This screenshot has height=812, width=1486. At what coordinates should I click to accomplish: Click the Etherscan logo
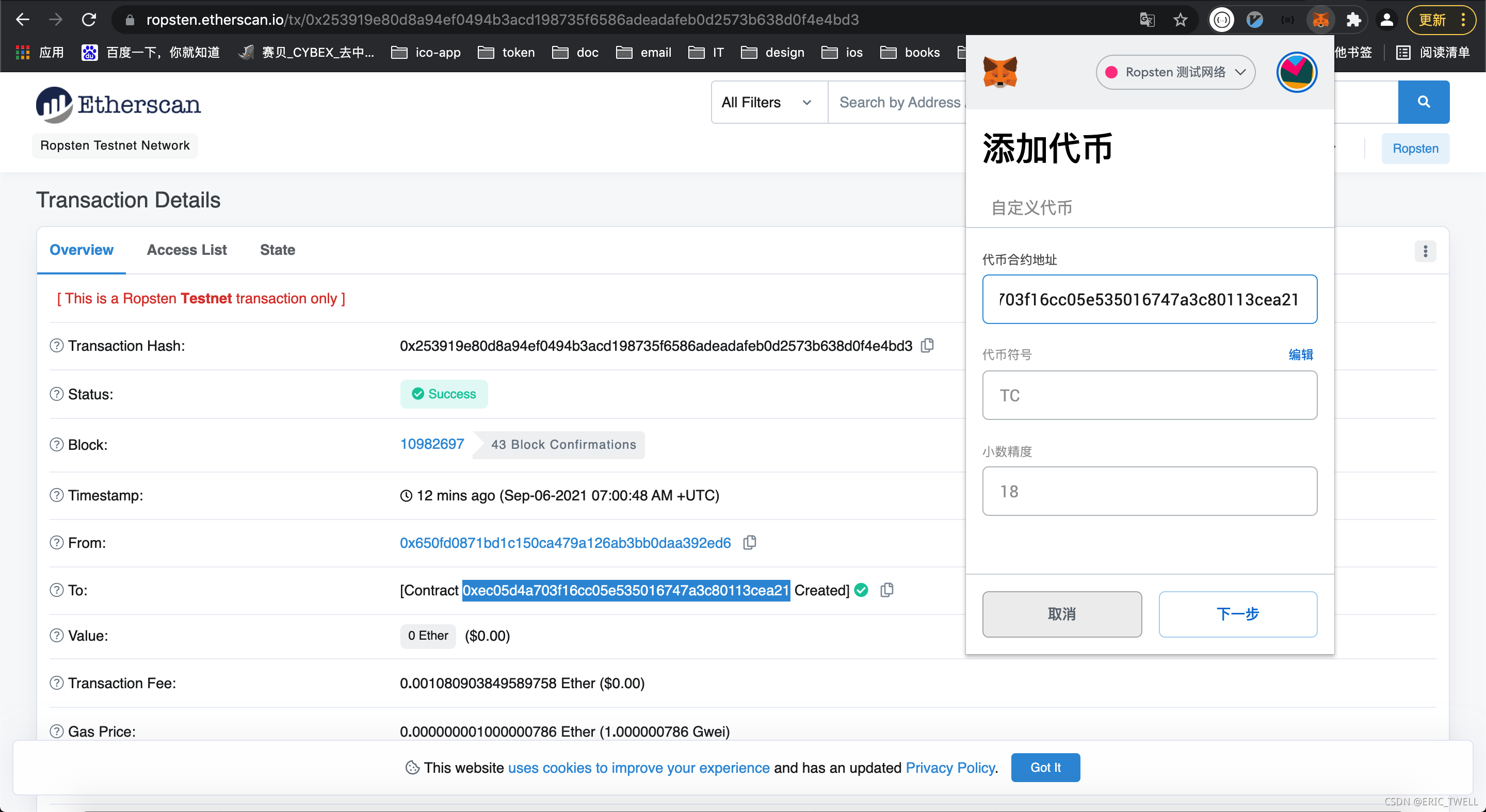tap(118, 104)
